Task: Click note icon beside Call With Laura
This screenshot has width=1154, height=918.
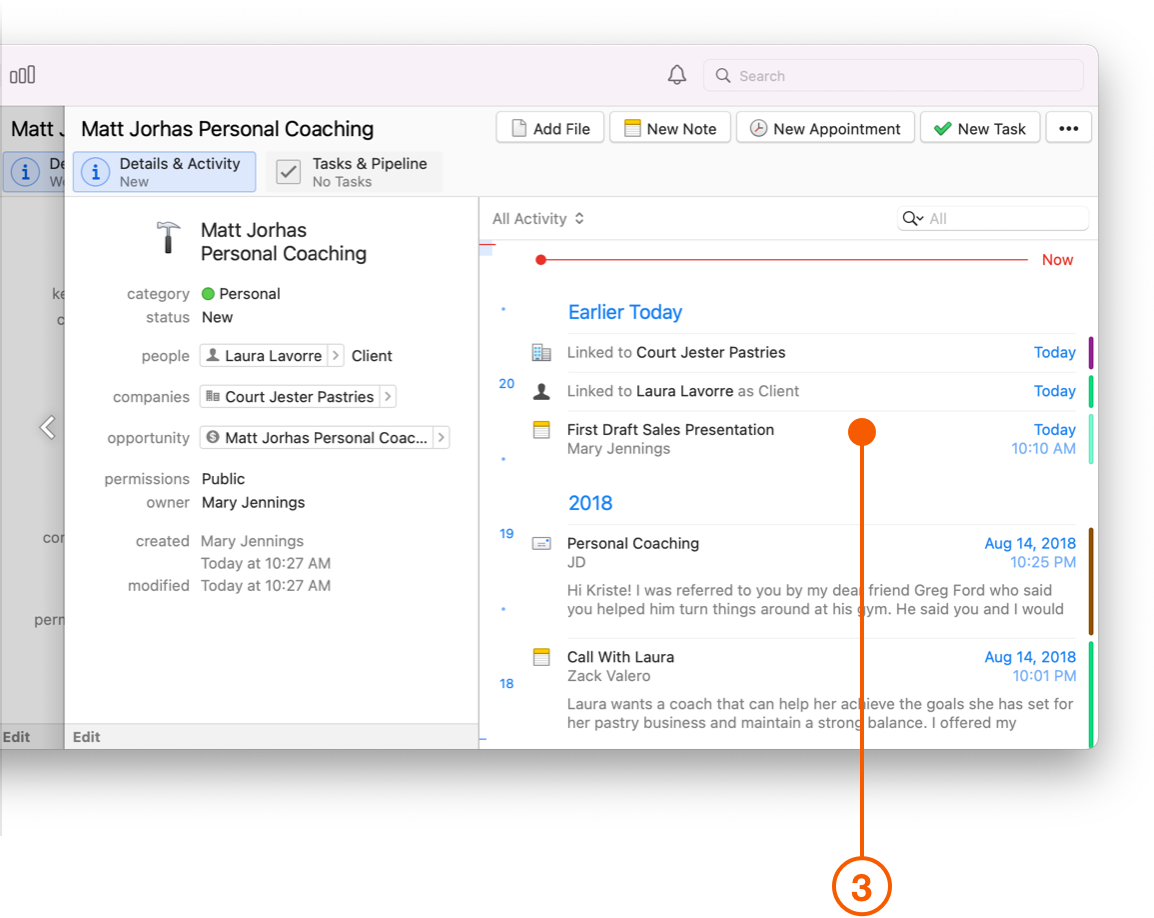Action: pos(541,657)
